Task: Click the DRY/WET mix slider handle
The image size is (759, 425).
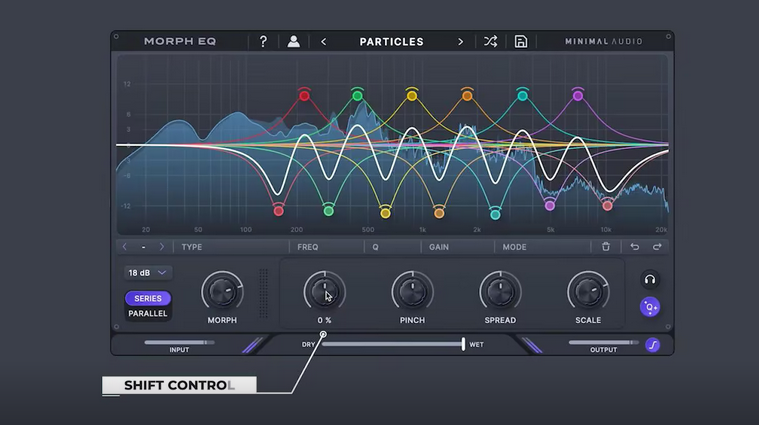Action: point(463,344)
